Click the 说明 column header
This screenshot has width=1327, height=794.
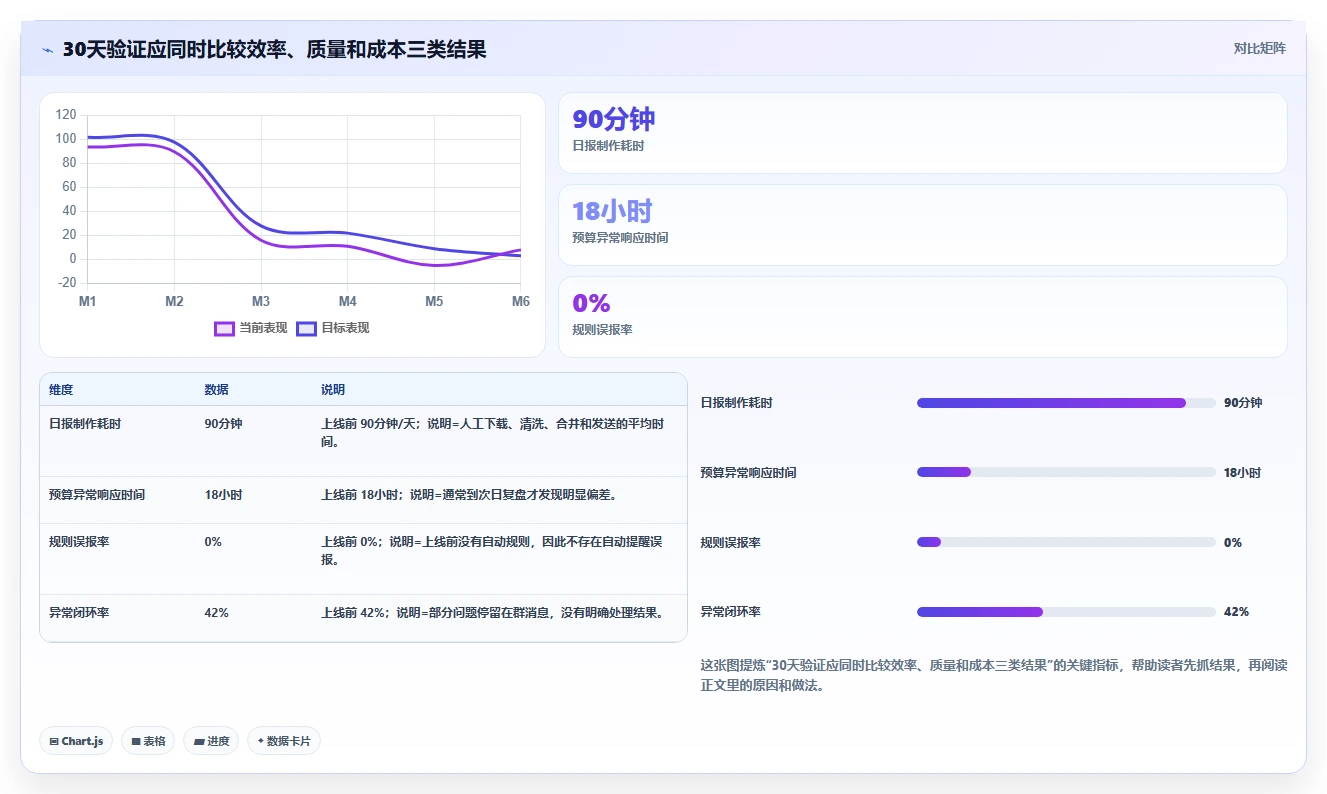[333, 390]
